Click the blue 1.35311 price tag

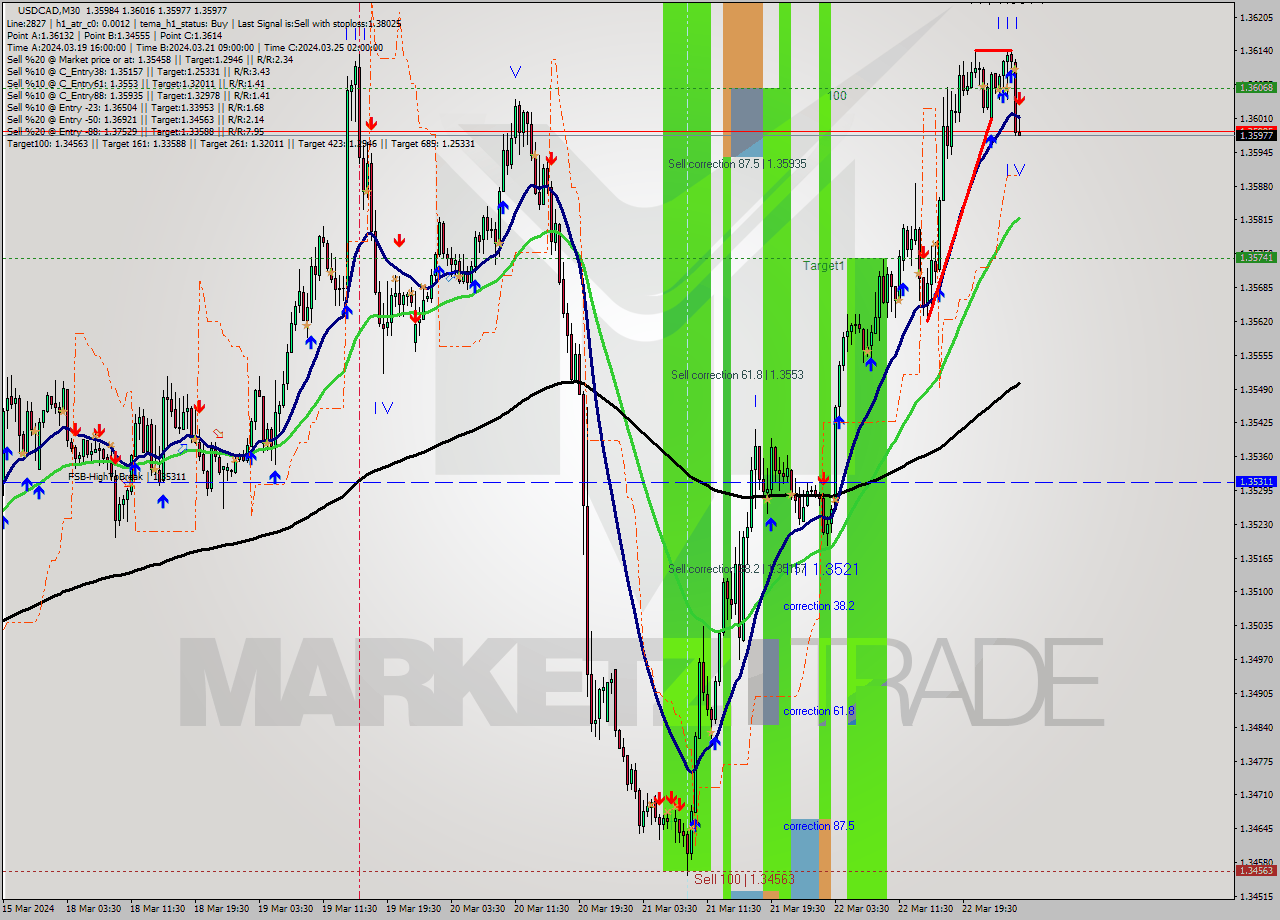[1256, 481]
